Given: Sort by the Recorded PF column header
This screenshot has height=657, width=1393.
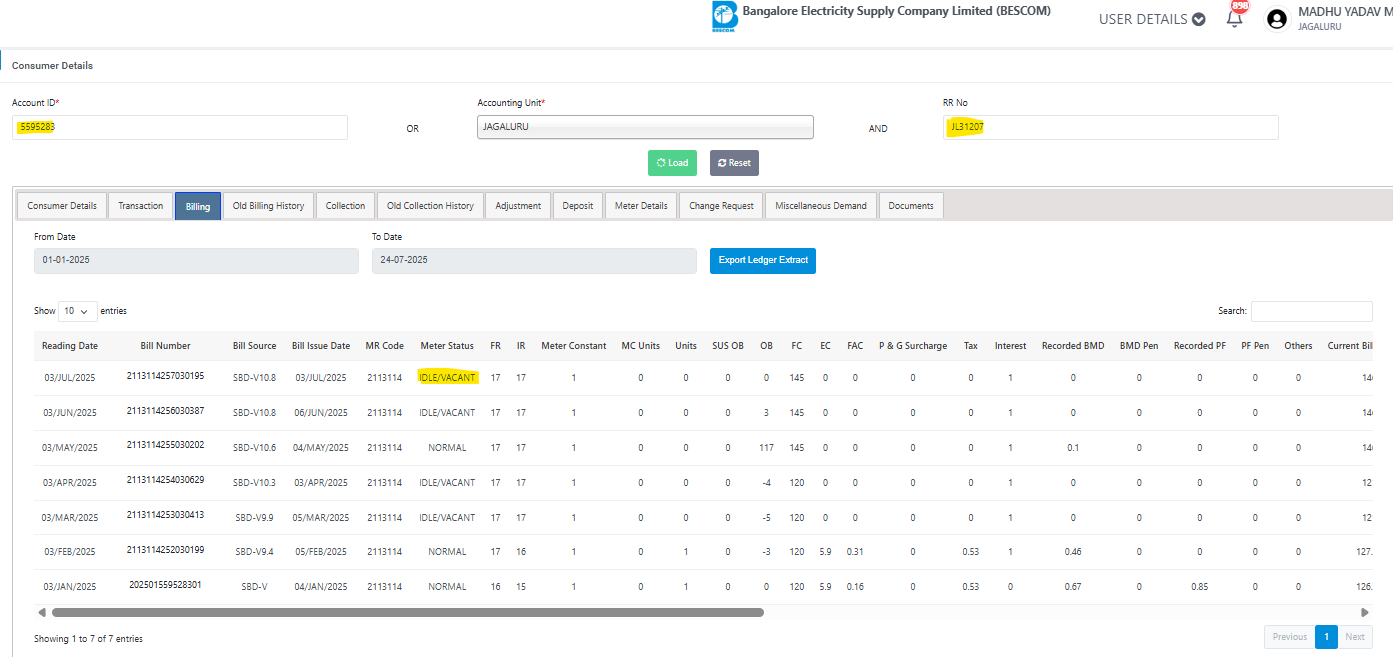Looking at the screenshot, I should coord(1200,346).
